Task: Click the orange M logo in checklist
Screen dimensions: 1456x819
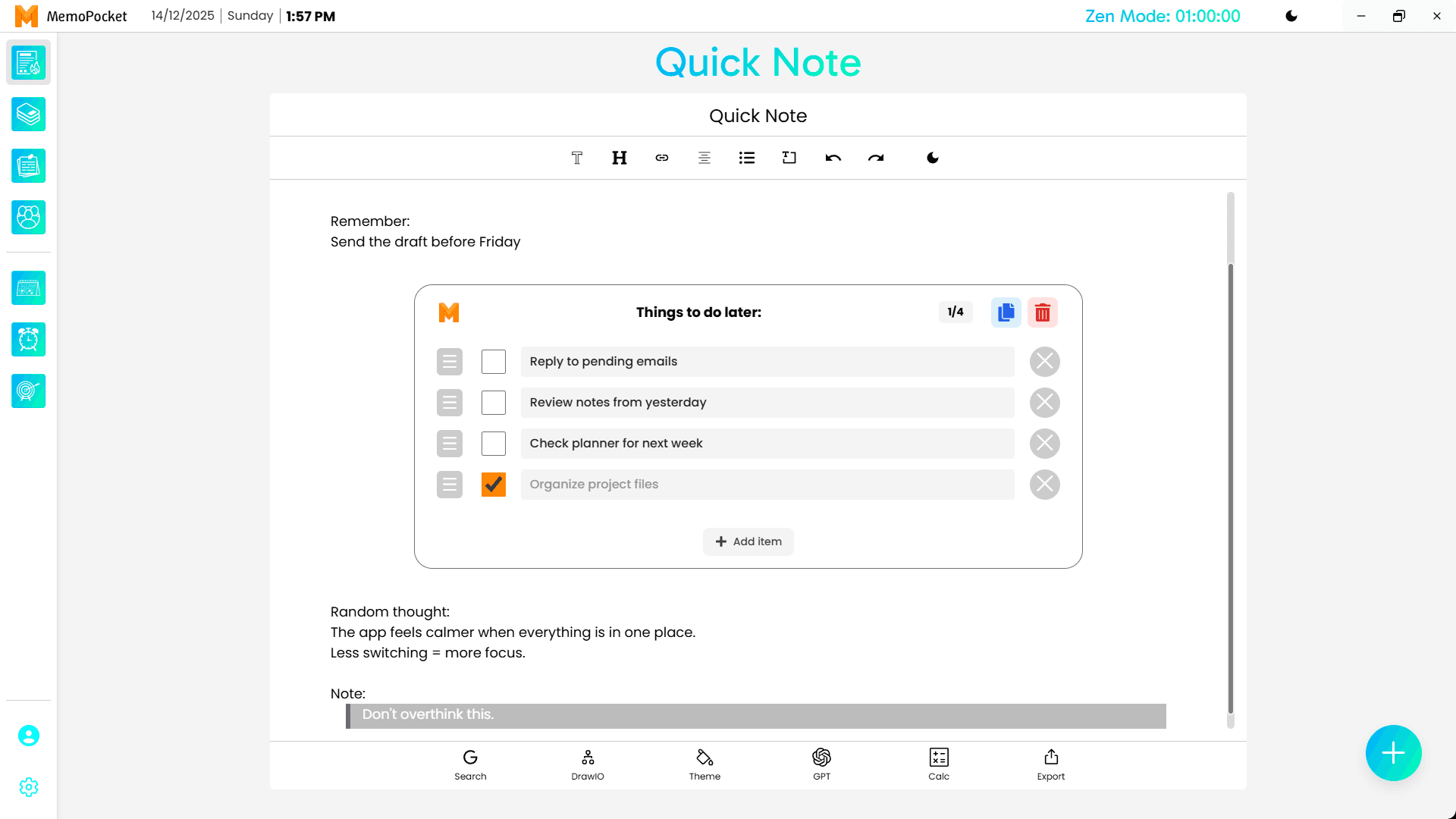Action: pos(449,312)
